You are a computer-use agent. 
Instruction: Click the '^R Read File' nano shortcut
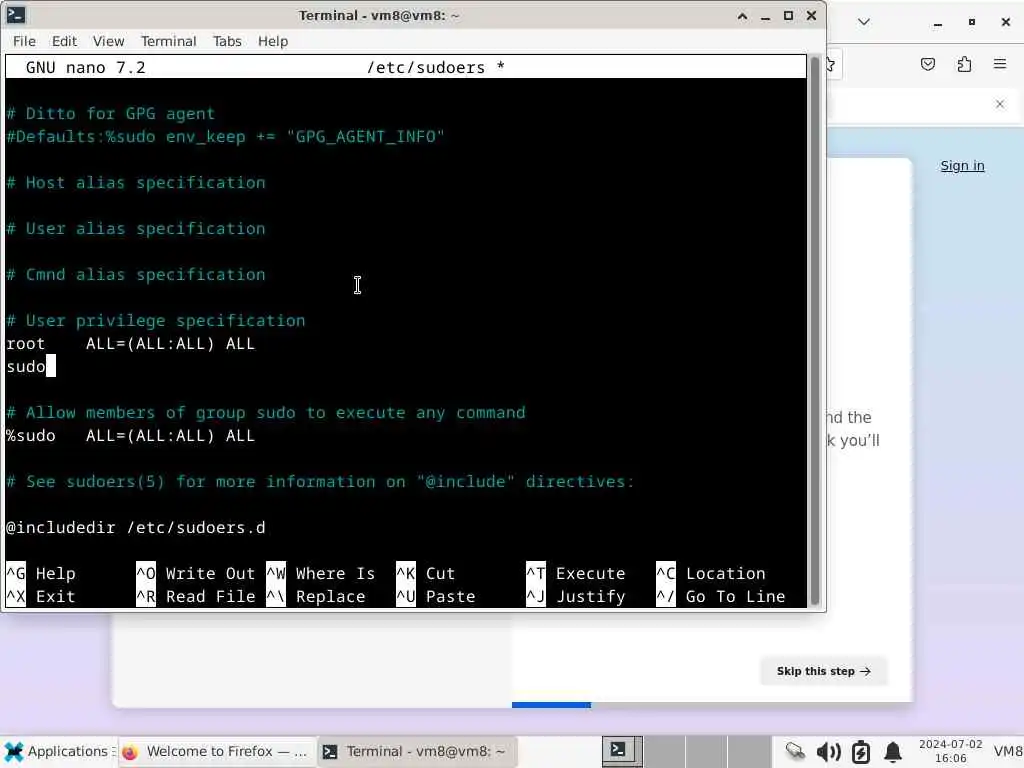(195, 596)
